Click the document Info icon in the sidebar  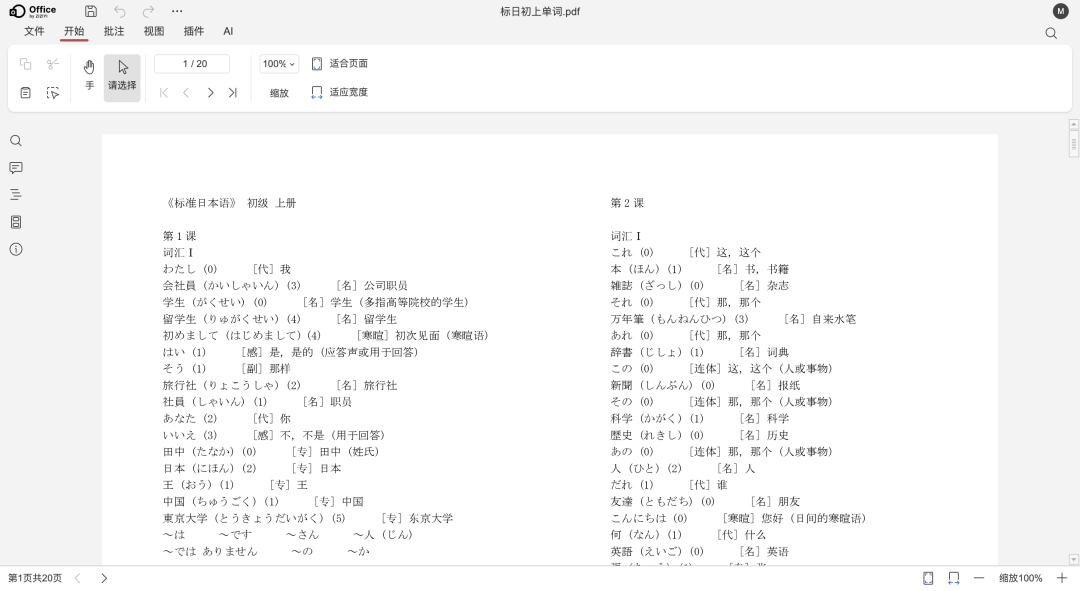(x=15, y=249)
